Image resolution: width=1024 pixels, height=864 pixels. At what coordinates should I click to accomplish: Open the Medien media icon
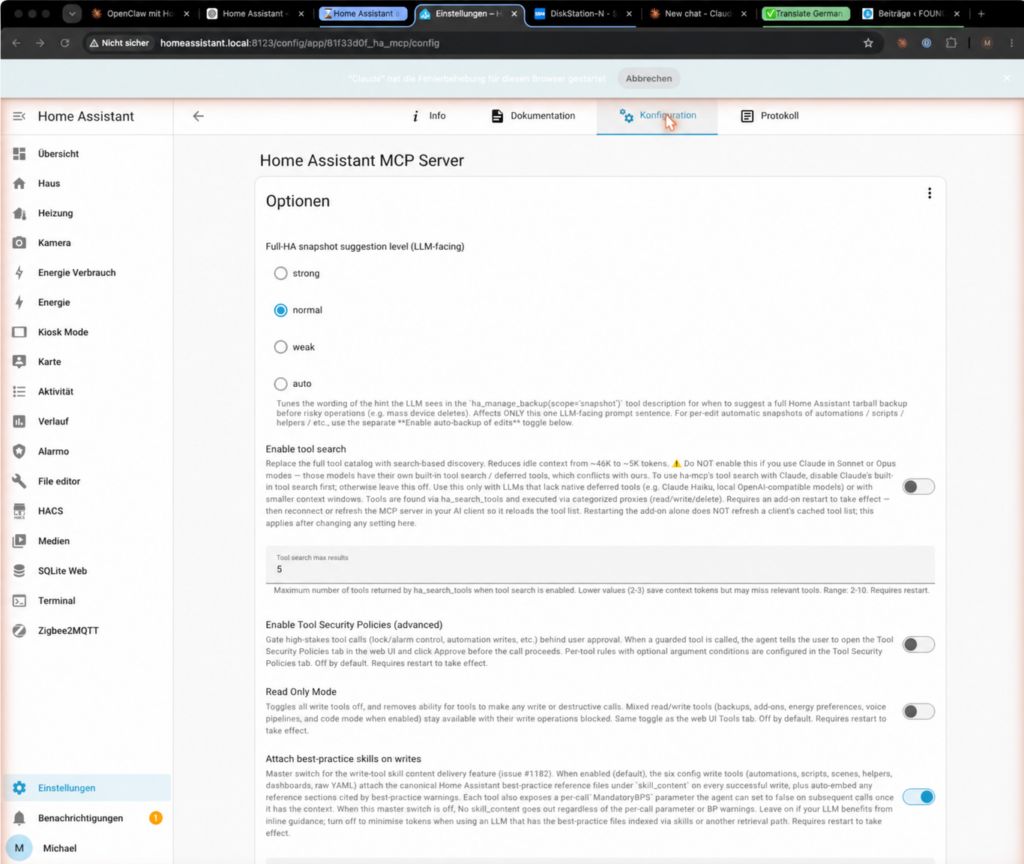[x=19, y=541]
